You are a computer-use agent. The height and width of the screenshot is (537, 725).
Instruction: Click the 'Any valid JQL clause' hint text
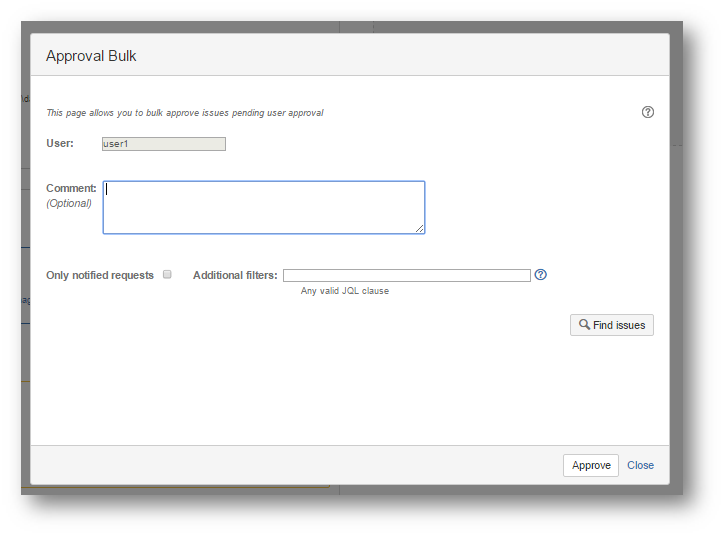344,291
